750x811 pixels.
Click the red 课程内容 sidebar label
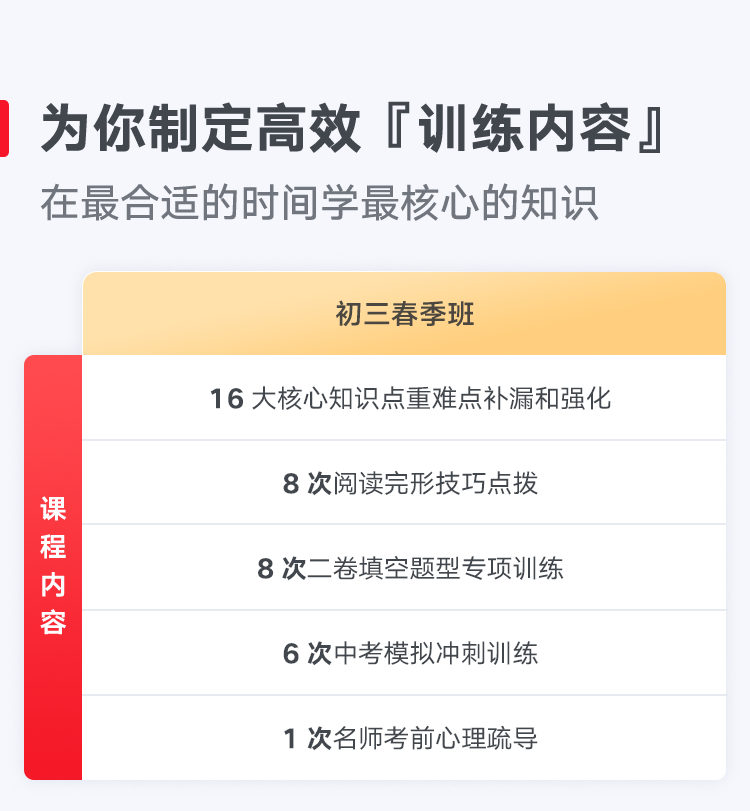(x=53, y=567)
